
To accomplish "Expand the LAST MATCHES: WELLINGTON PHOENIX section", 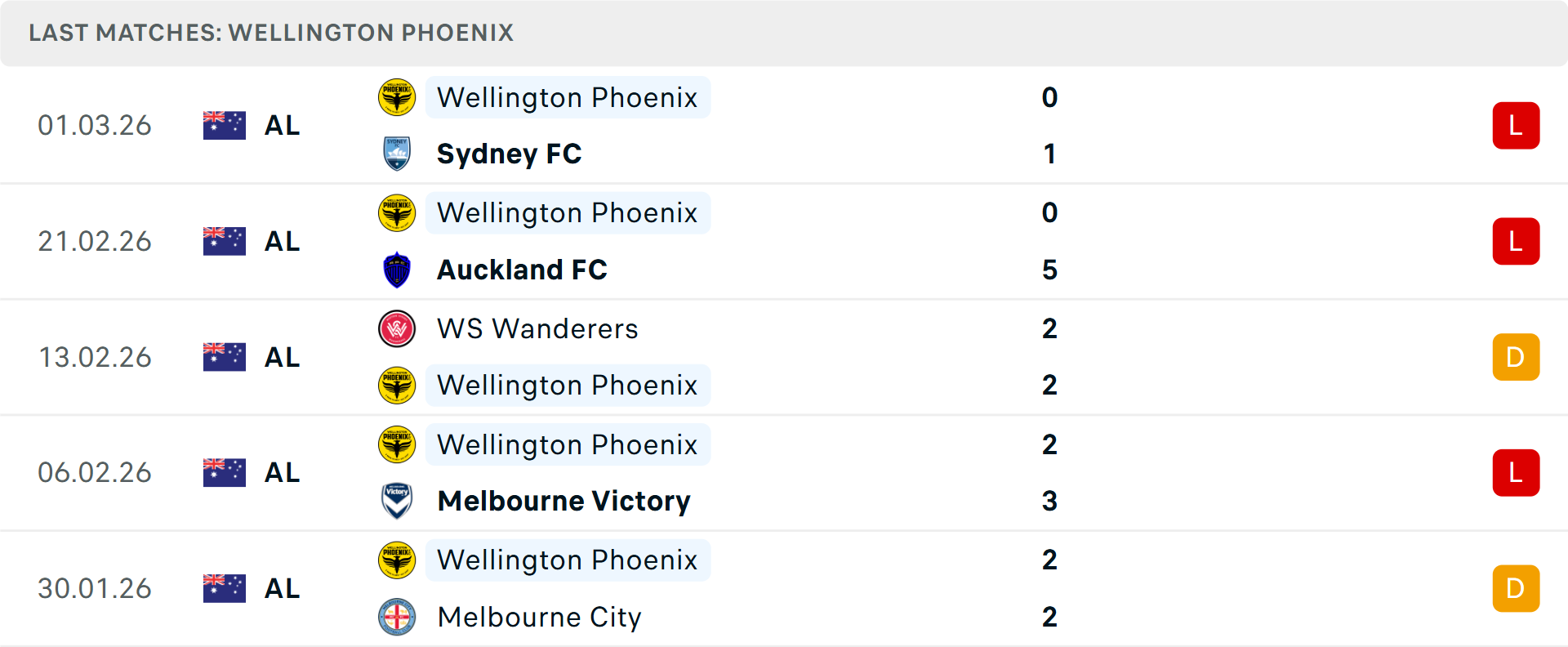I will tap(271, 33).
